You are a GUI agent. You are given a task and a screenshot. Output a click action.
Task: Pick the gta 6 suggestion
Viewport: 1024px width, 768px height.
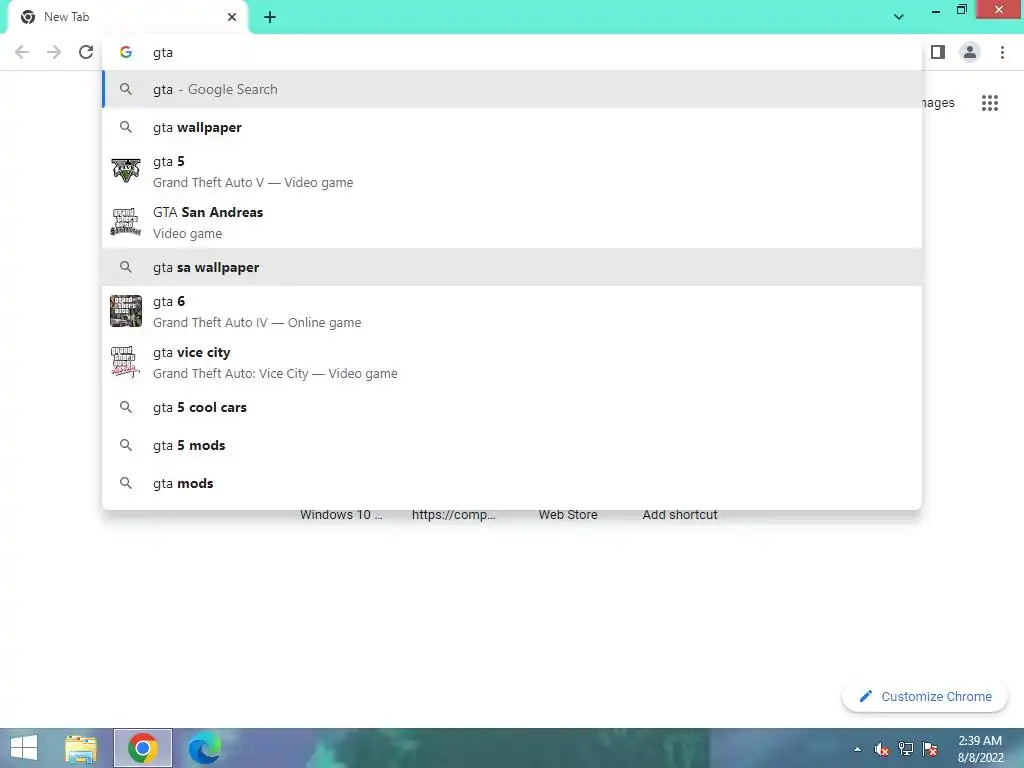point(512,312)
